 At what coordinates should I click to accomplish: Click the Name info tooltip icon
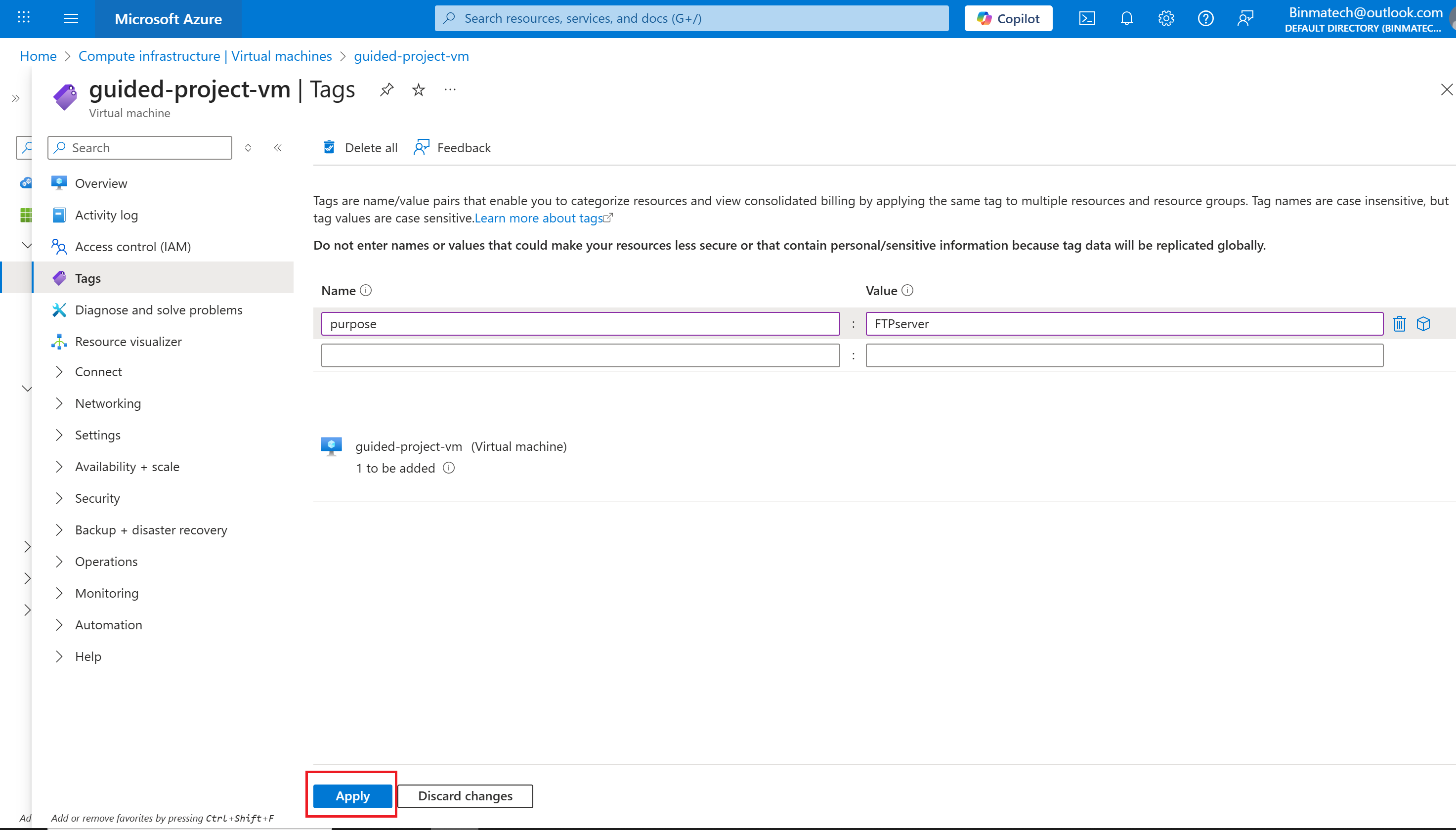click(x=366, y=290)
